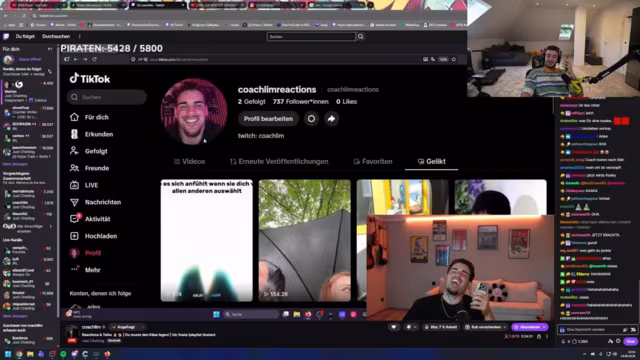Open the notification bell dropdown under the player
The height and width of the screenshot is (360, 640).
point(411,327)
